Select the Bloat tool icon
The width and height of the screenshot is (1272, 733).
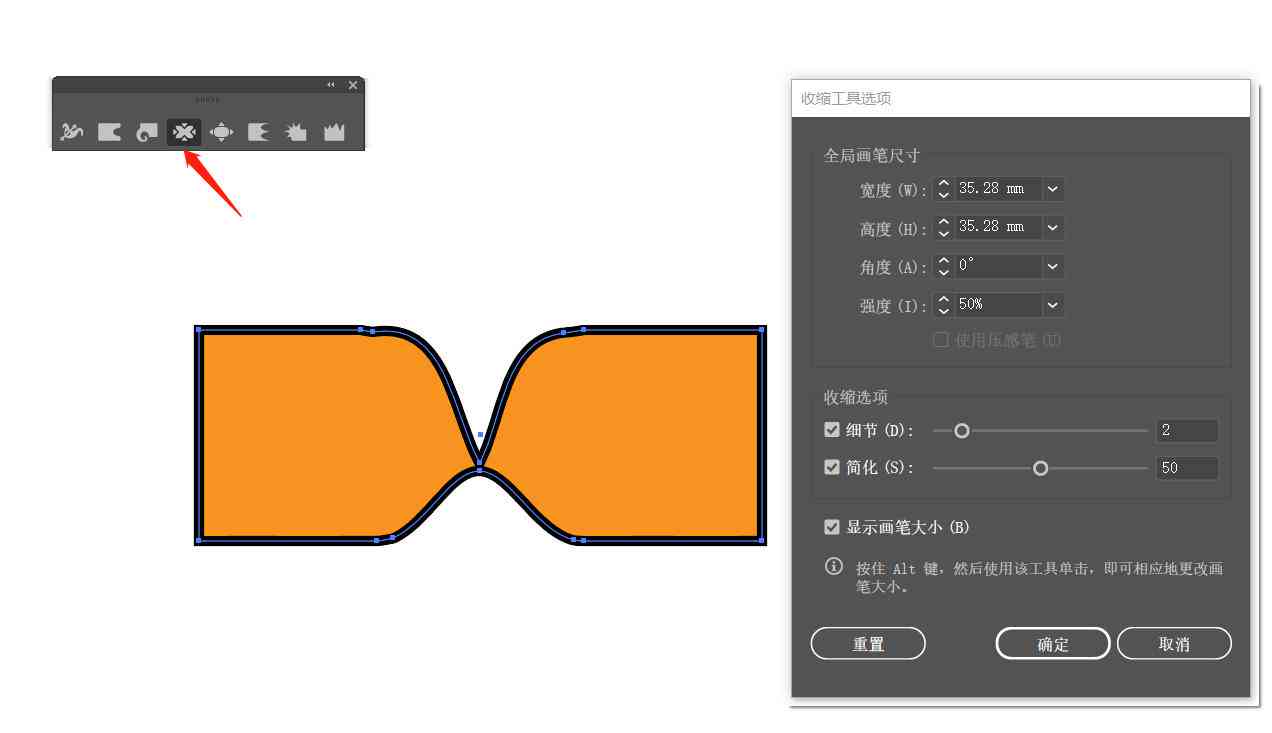pyautogui.click(x=221, y=132)
